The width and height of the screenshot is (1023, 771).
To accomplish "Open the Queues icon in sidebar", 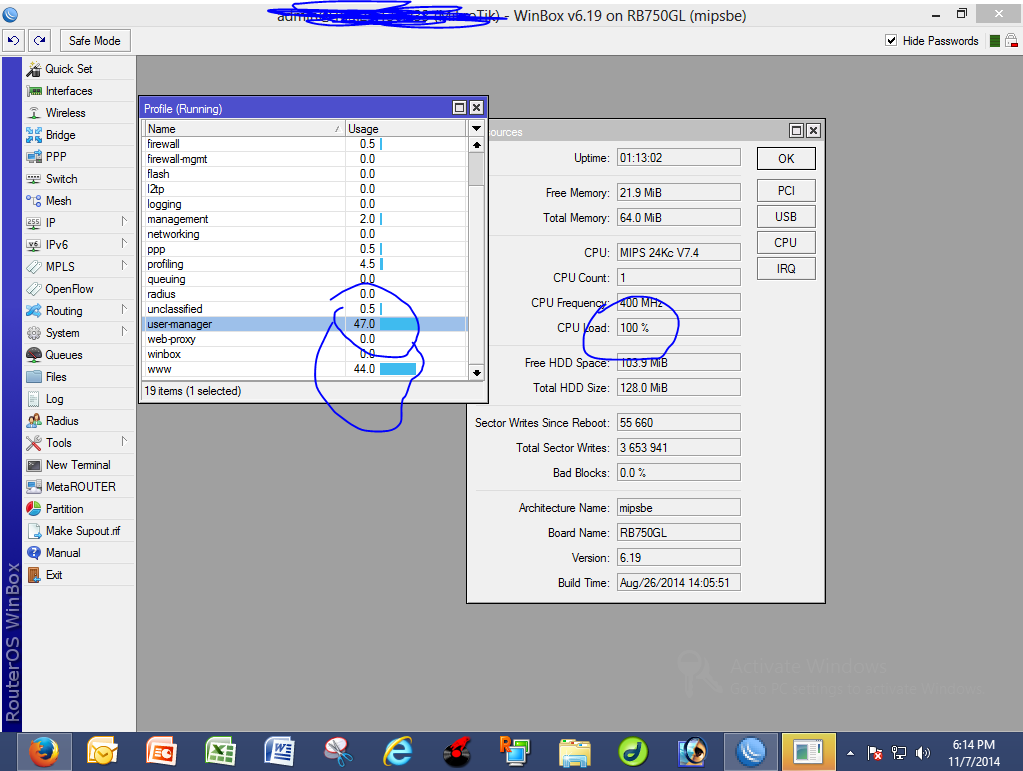I will (34, 355).
